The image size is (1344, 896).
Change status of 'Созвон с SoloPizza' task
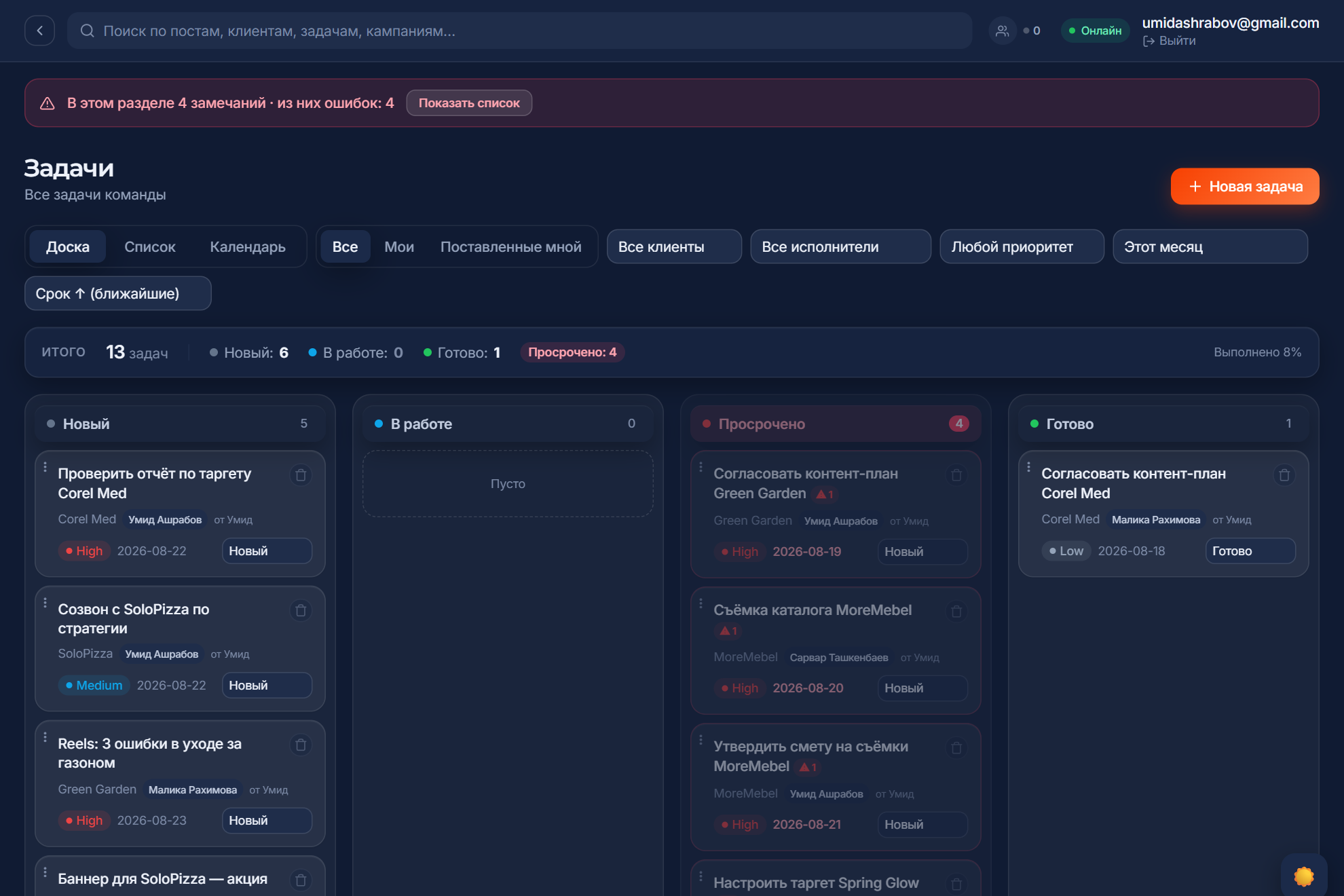click(x=267, y=686)
